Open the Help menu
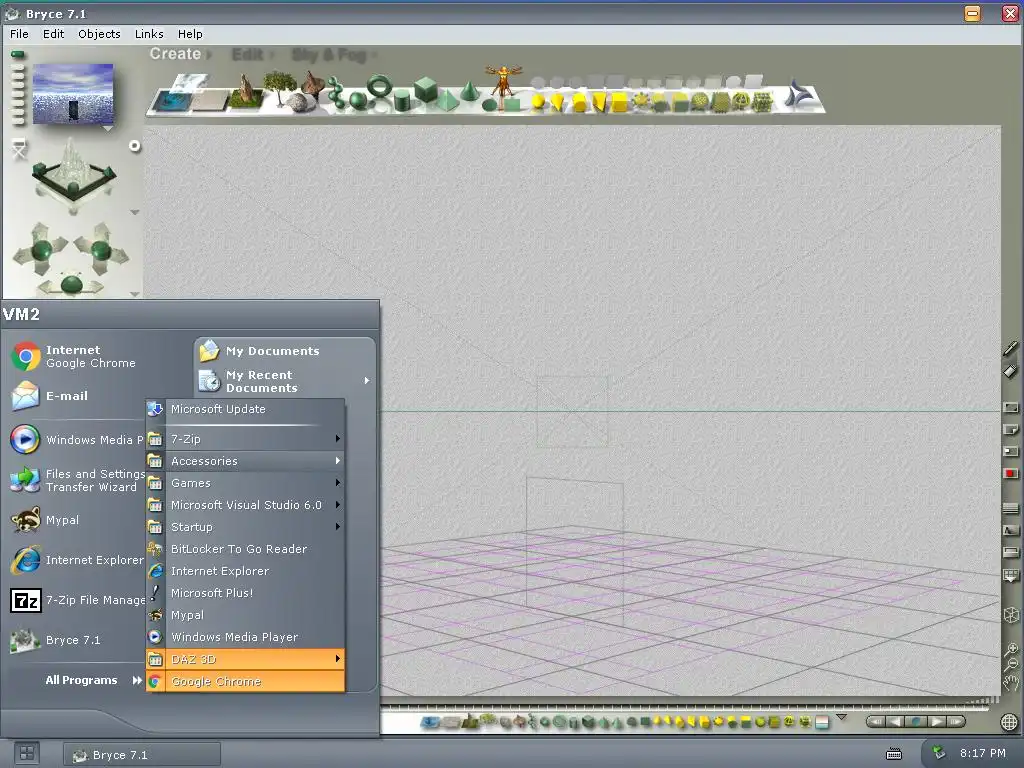Image resolution: width=1024 pixels, height=768 pixels. [190, 34]
